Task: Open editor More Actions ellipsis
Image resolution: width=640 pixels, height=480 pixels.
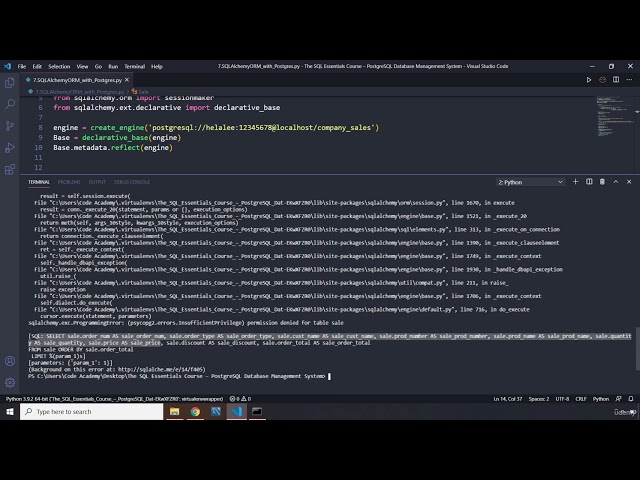Action: coord(629,80)
